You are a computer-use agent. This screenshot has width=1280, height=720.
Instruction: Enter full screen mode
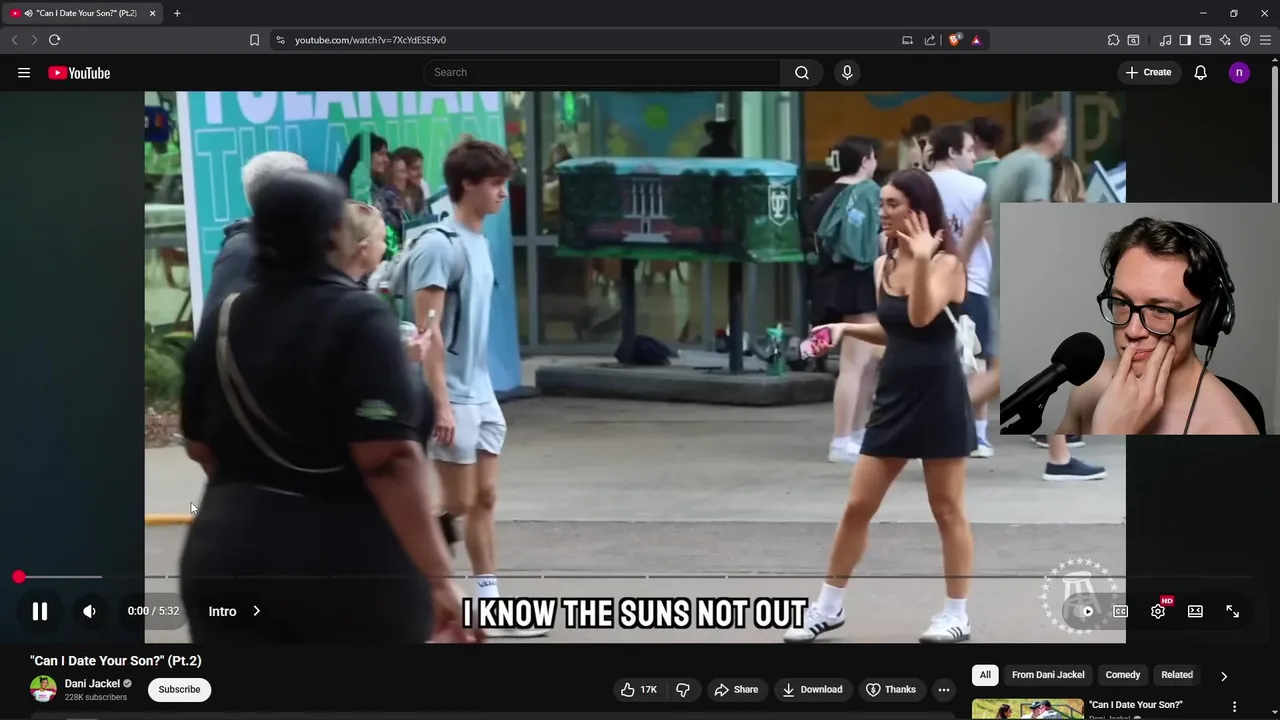pos(1233,611)
